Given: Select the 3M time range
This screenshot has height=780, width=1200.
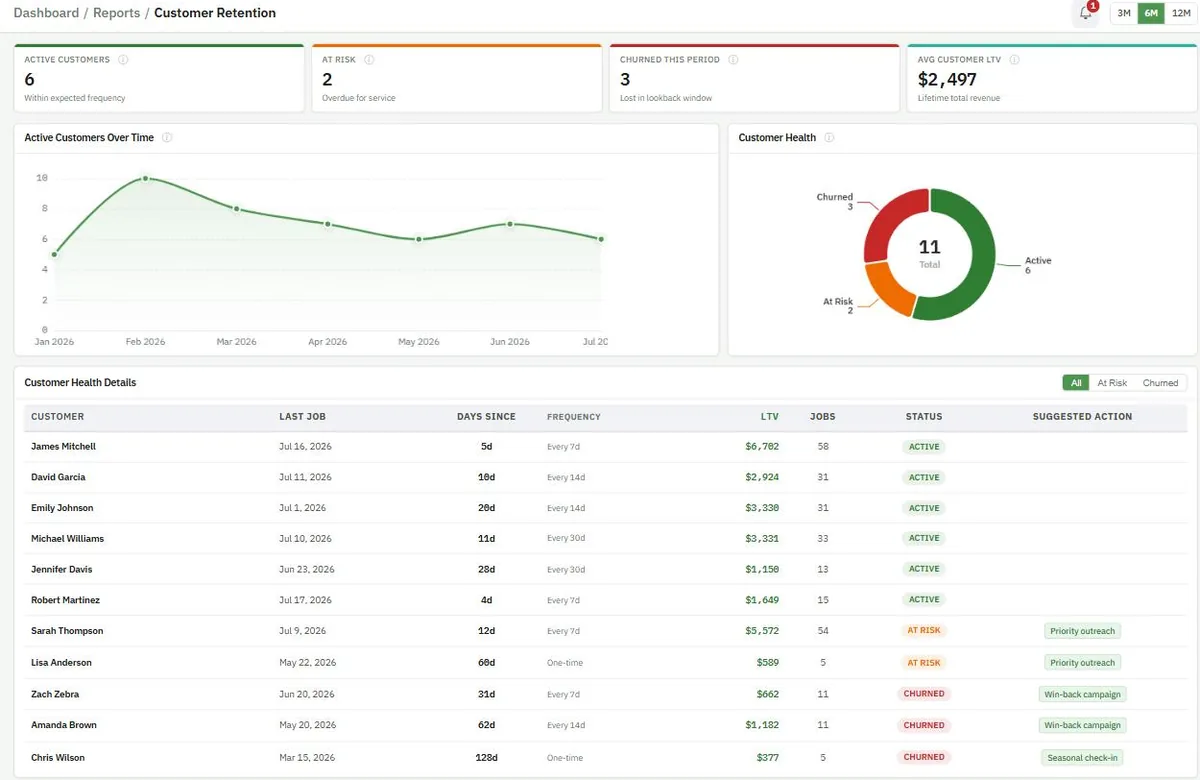Looking at the screenshot, I should tap(1124, 13).
